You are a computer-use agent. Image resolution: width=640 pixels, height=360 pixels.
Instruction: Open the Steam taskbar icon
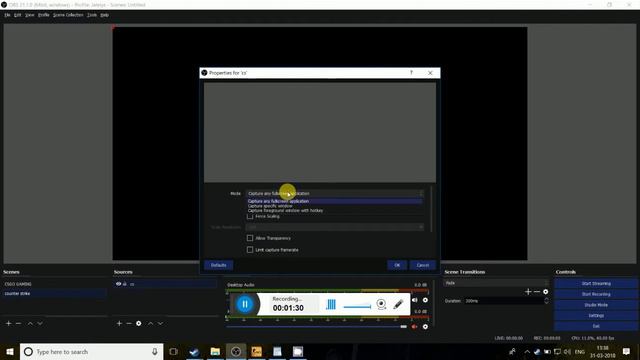click(x=194, y=351)
